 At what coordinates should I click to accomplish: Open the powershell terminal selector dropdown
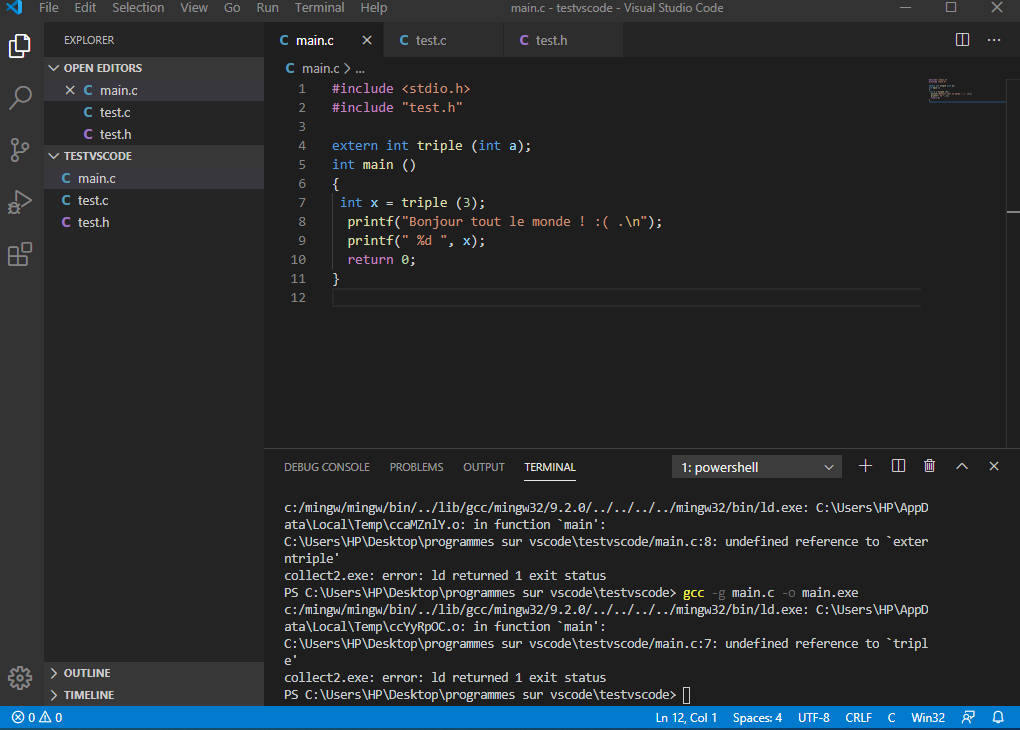click(x=757, y=467)
